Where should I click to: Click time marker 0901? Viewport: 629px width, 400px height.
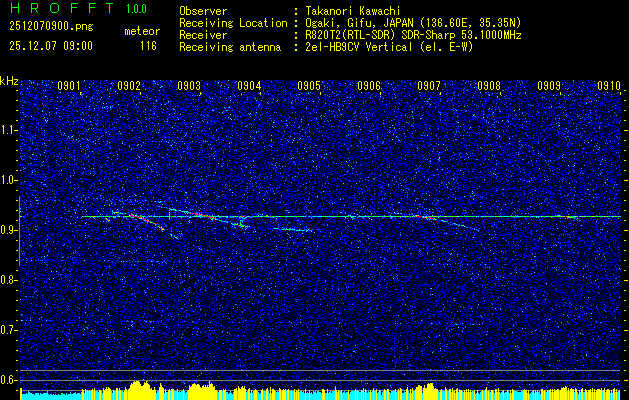pyautogui.click(x=69, y=86)
